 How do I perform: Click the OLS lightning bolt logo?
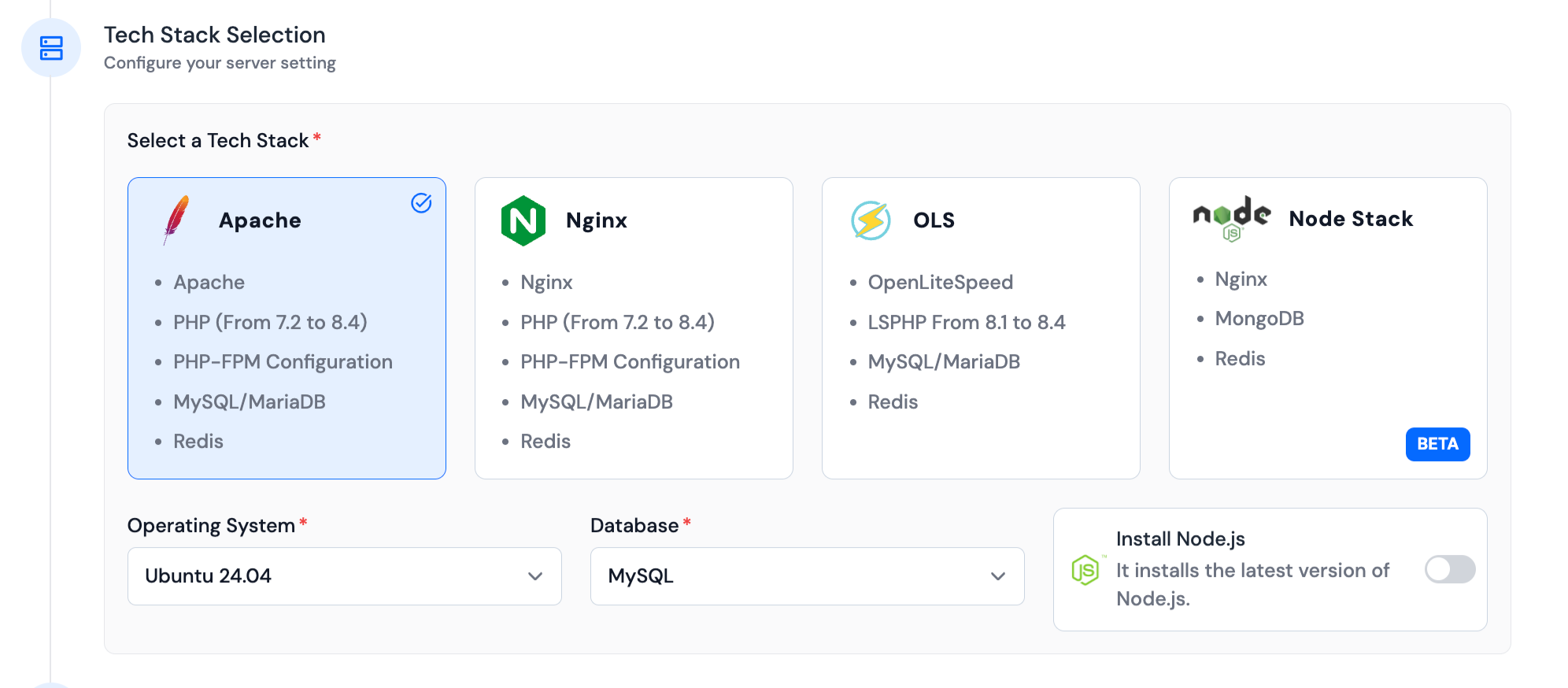[x=871, y=220]
